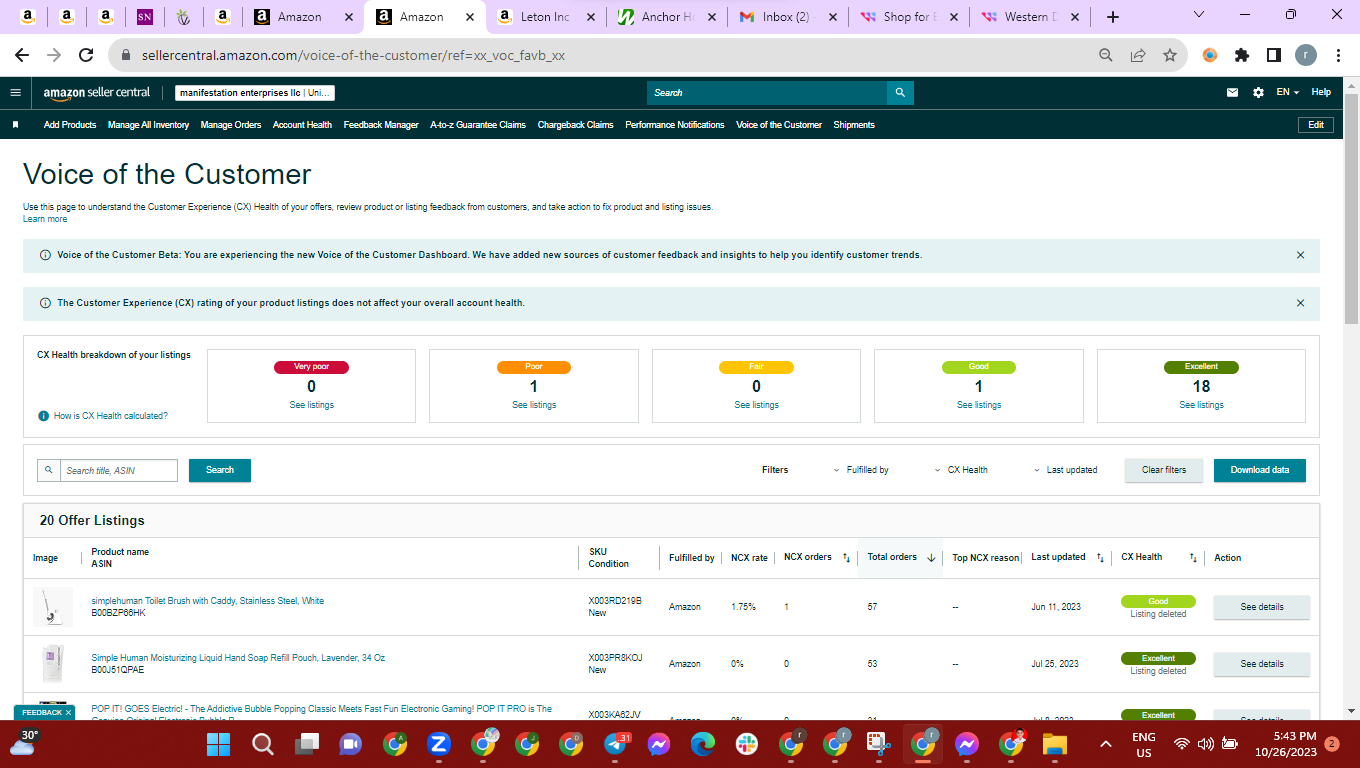Go to Performance Notifications

tap(675, 125)
